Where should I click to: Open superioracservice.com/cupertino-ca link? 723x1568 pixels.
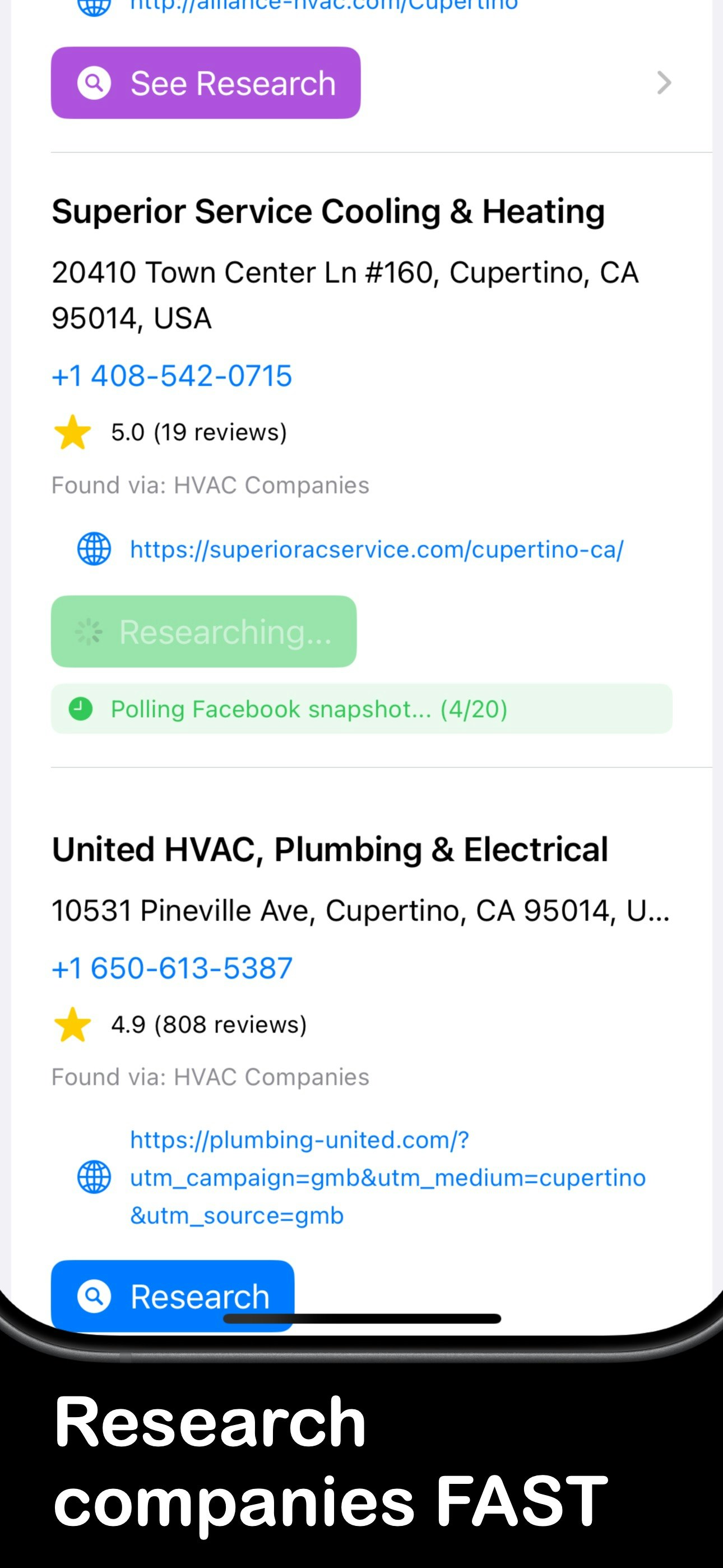[x=376, y=549]
